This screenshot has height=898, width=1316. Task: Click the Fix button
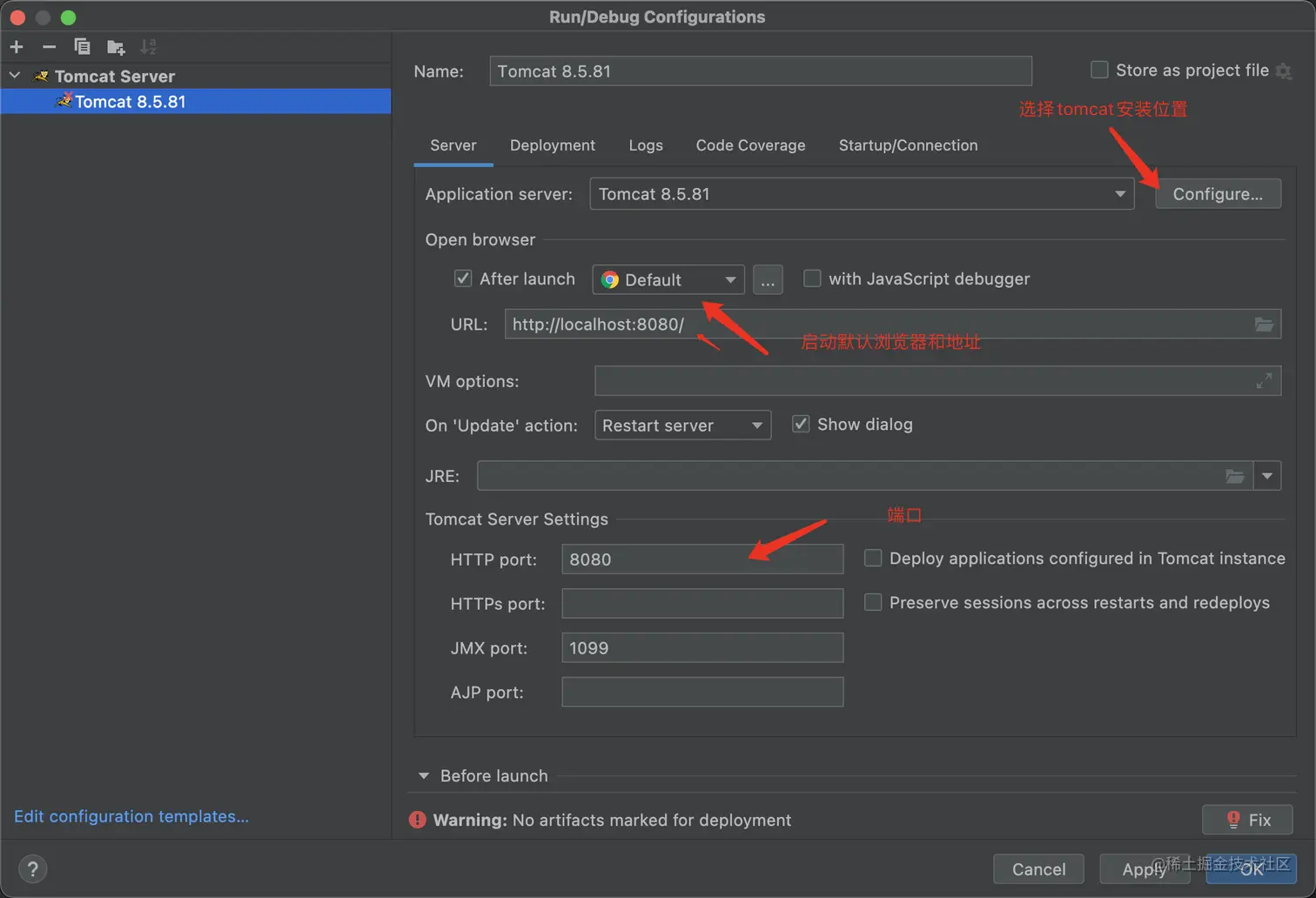pos(1247,820)
